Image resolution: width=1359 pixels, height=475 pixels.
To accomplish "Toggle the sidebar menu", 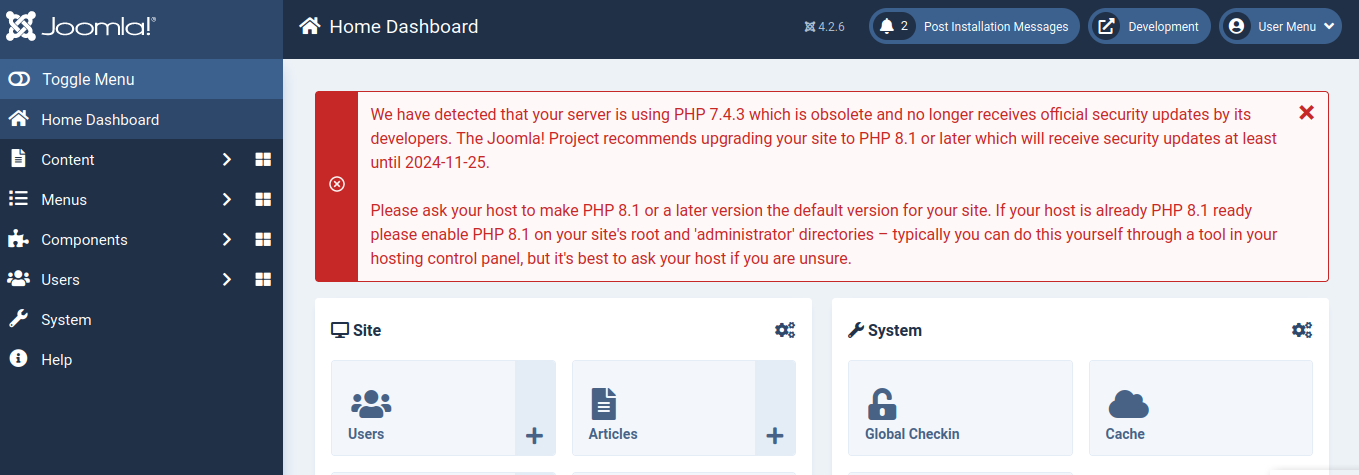I will 141,79.
